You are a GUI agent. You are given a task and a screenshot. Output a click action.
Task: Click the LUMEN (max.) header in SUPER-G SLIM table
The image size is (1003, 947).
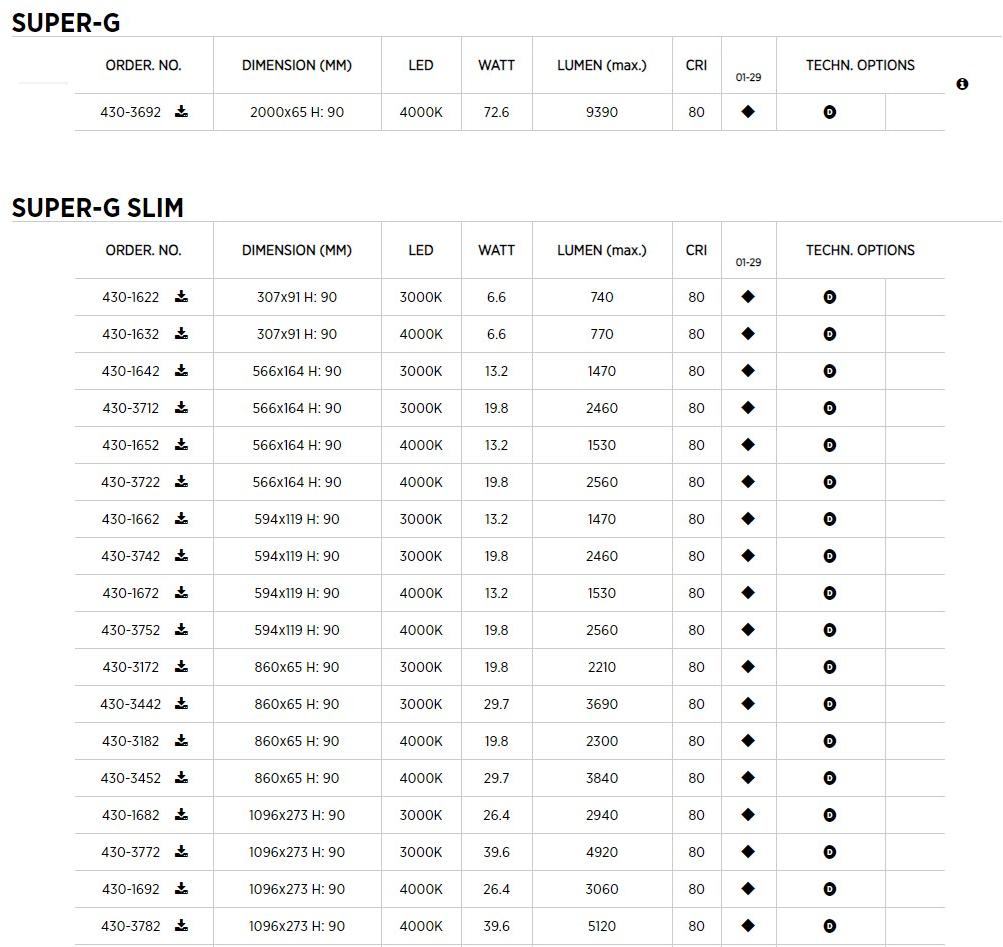pos(601,250)
